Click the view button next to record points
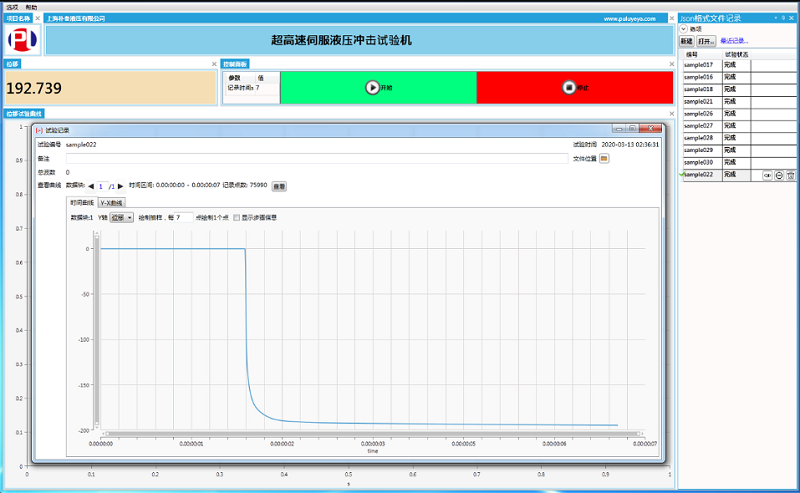The height and width of the screenshot is (493, 800). click(279, 187)
